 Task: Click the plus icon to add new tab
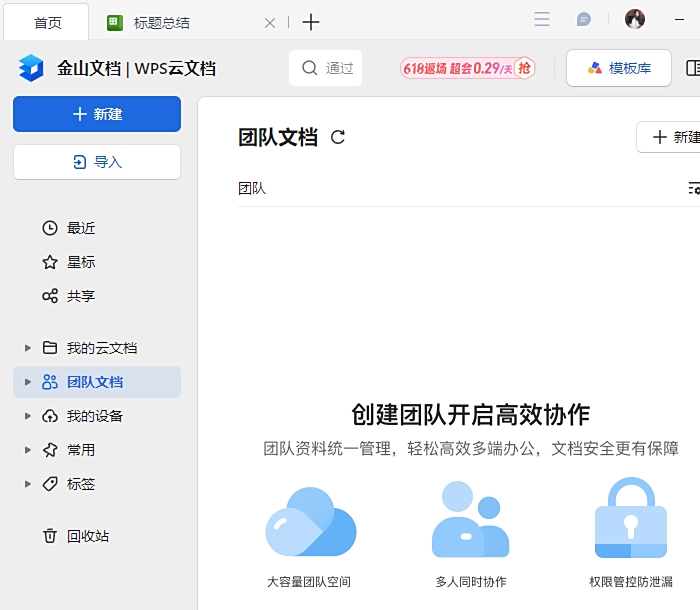click(311, 22)
